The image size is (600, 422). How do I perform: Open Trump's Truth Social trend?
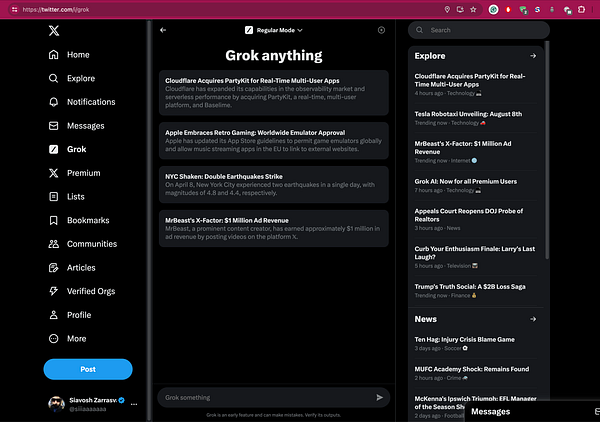click(476, 291)
